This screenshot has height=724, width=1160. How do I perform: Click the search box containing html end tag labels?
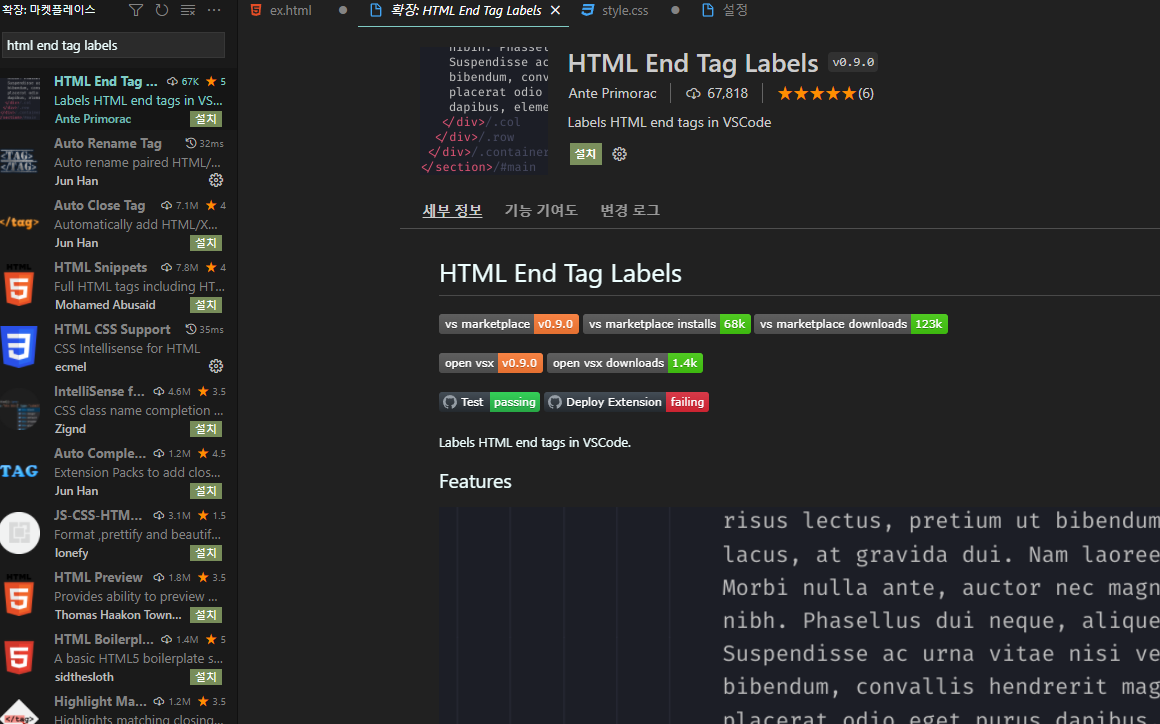pyautogui.click(x=113, y=45)
